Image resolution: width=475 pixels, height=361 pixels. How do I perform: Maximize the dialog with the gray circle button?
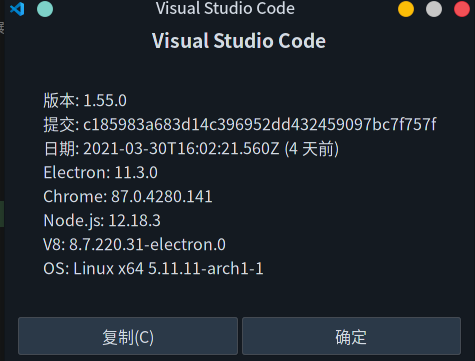coord(434,9)
